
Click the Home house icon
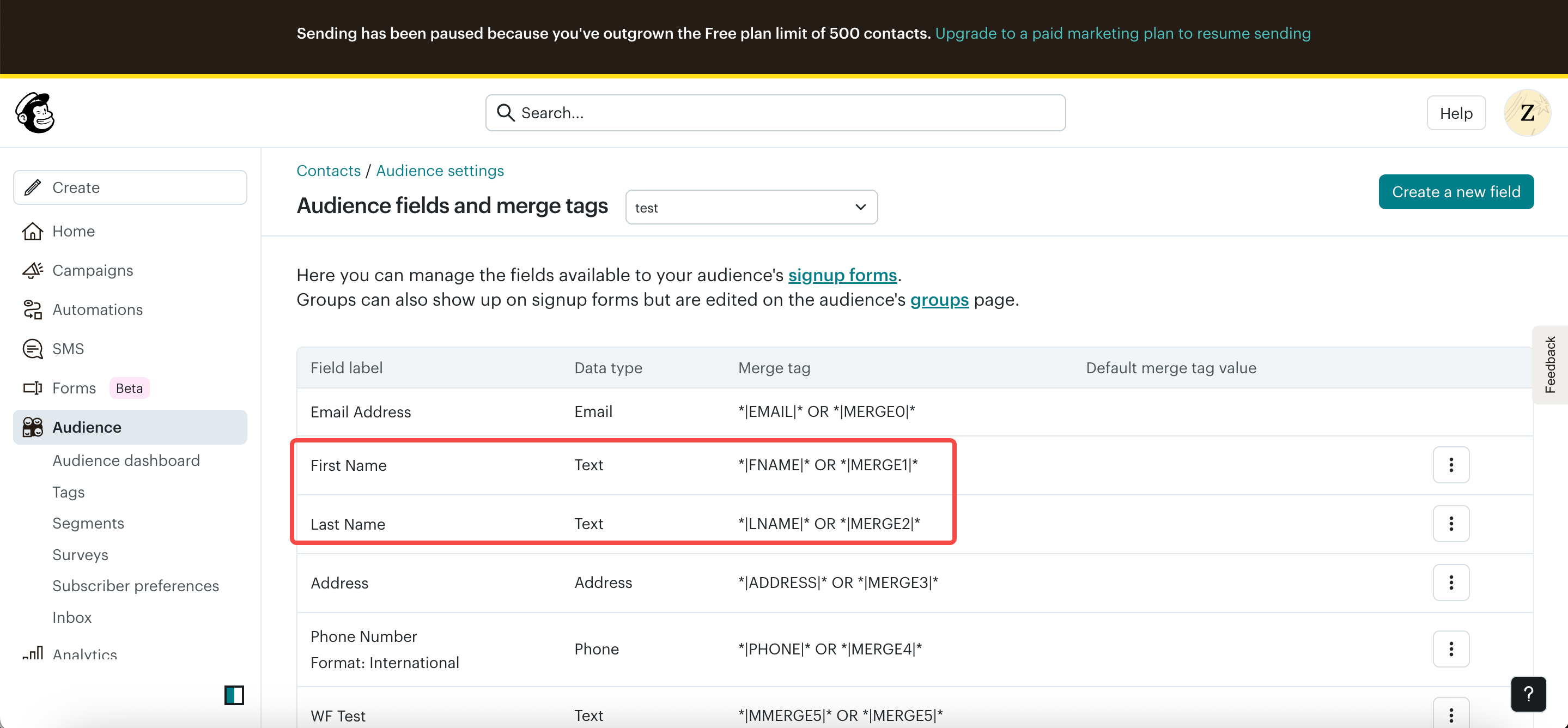point(32,231)
